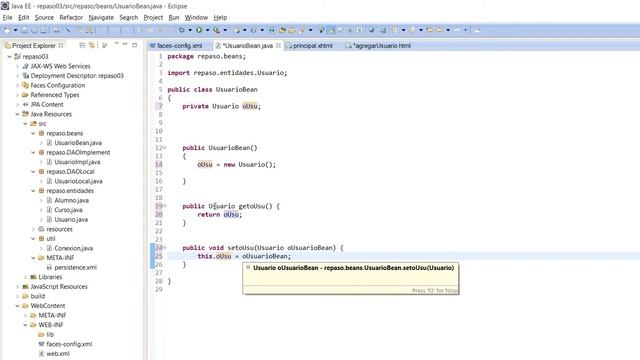Open the Window menu
This screenshot has height=360, width=640.
(196, 18)
